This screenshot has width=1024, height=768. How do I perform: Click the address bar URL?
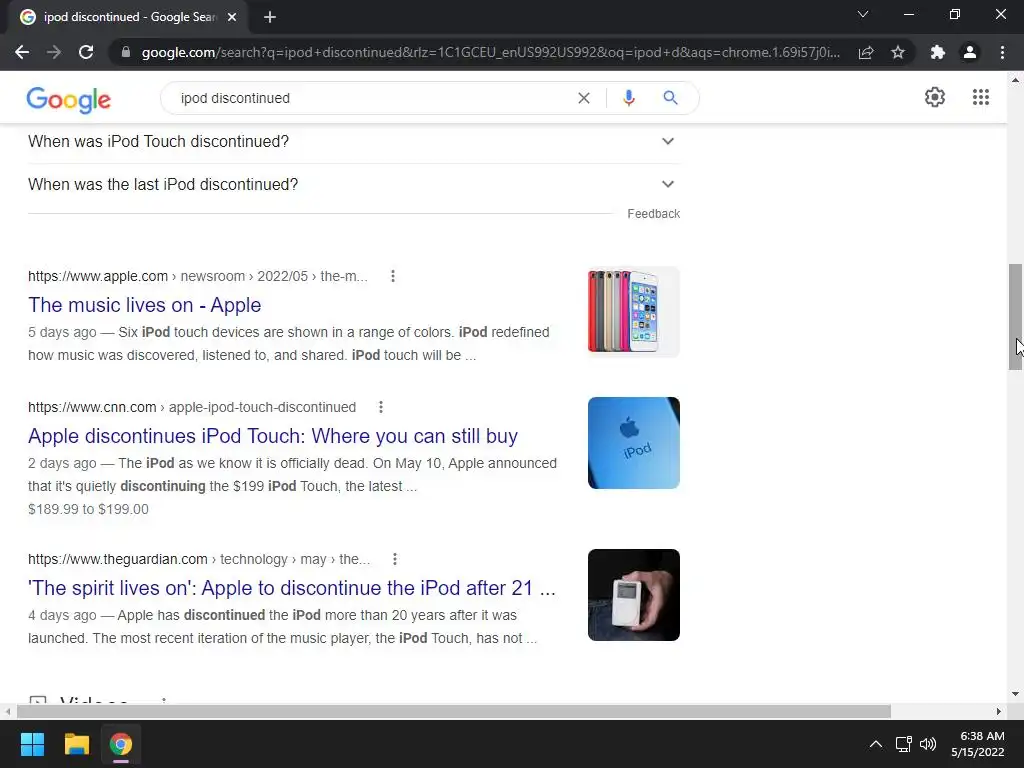click(490, 52)
